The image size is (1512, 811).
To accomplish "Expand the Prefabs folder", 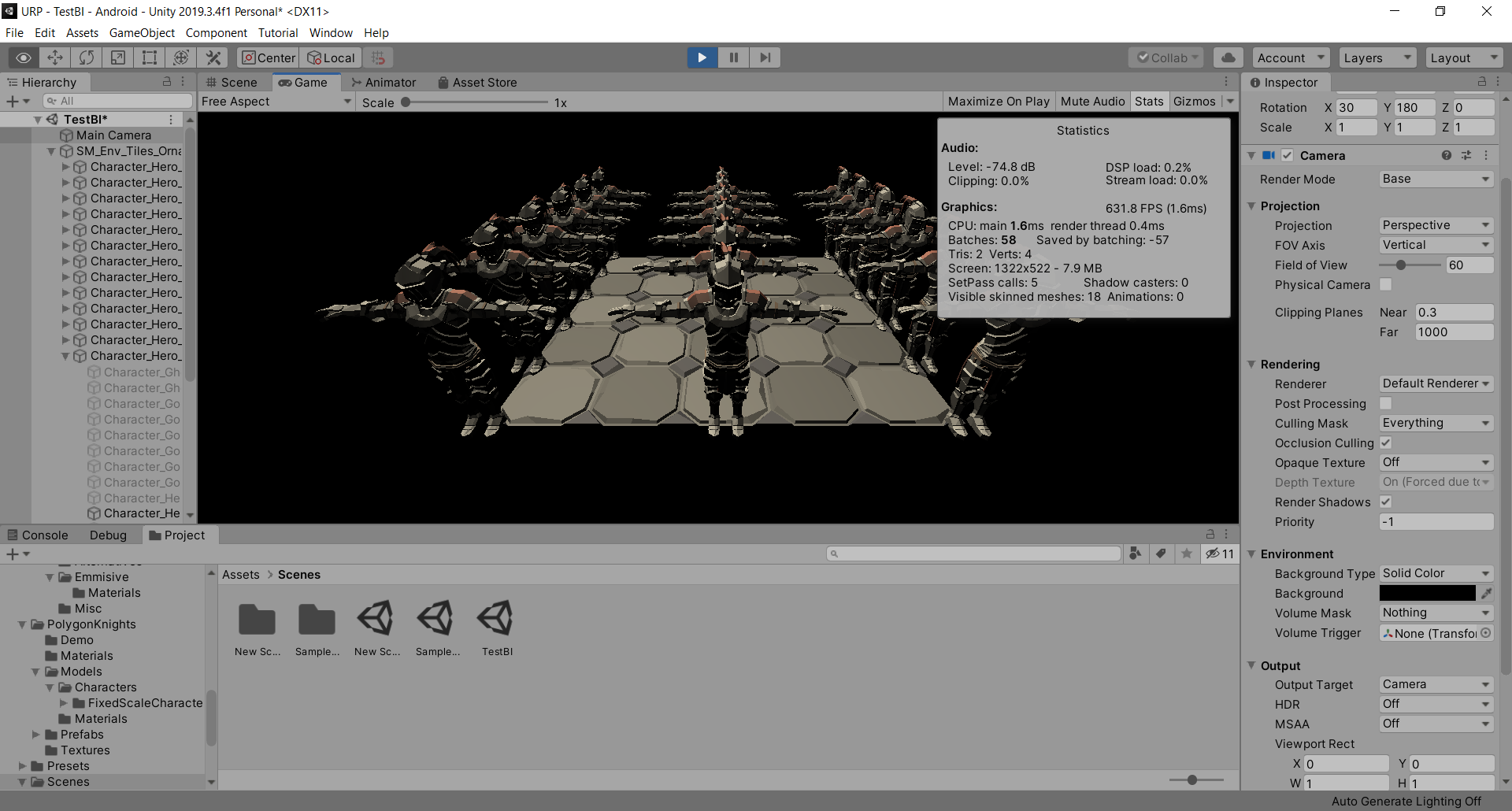I will (x=36, y=735).
